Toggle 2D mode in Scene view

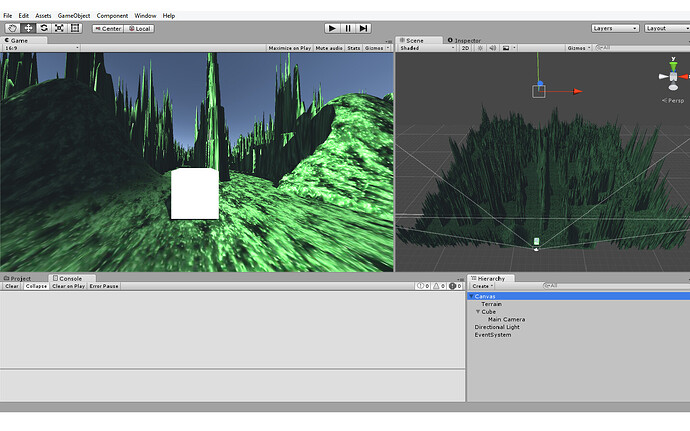[465, 48]
